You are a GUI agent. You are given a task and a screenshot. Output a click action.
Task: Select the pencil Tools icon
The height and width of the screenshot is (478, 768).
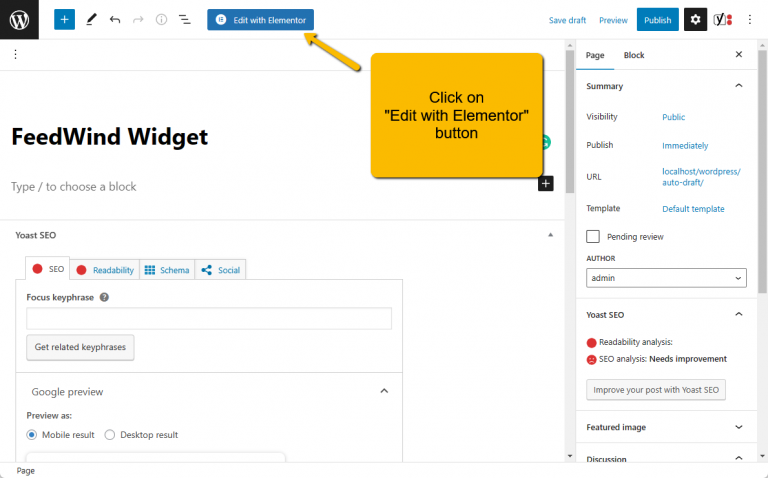(x=91, y=19)
